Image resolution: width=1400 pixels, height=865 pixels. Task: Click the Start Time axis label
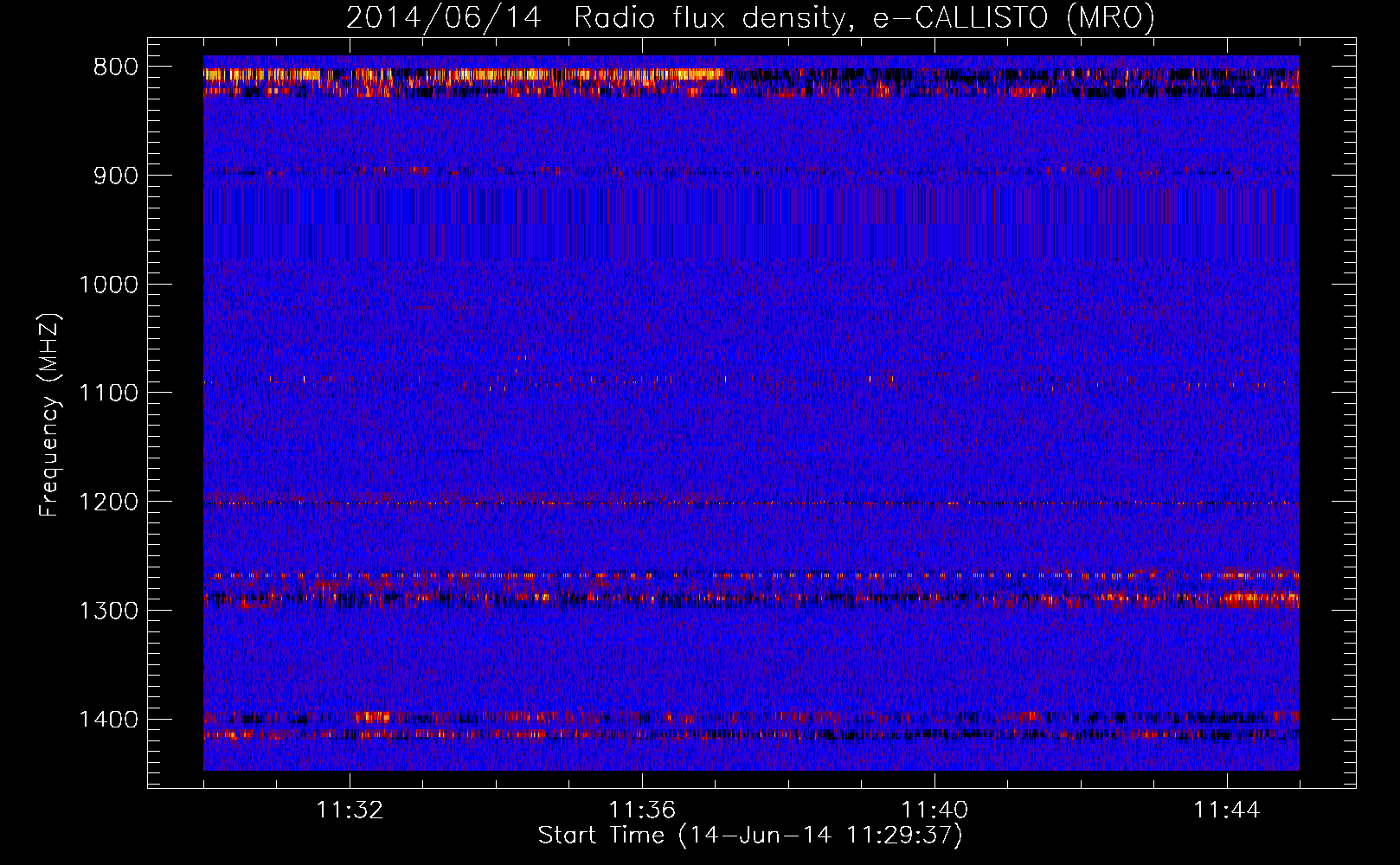coord(750,836)
